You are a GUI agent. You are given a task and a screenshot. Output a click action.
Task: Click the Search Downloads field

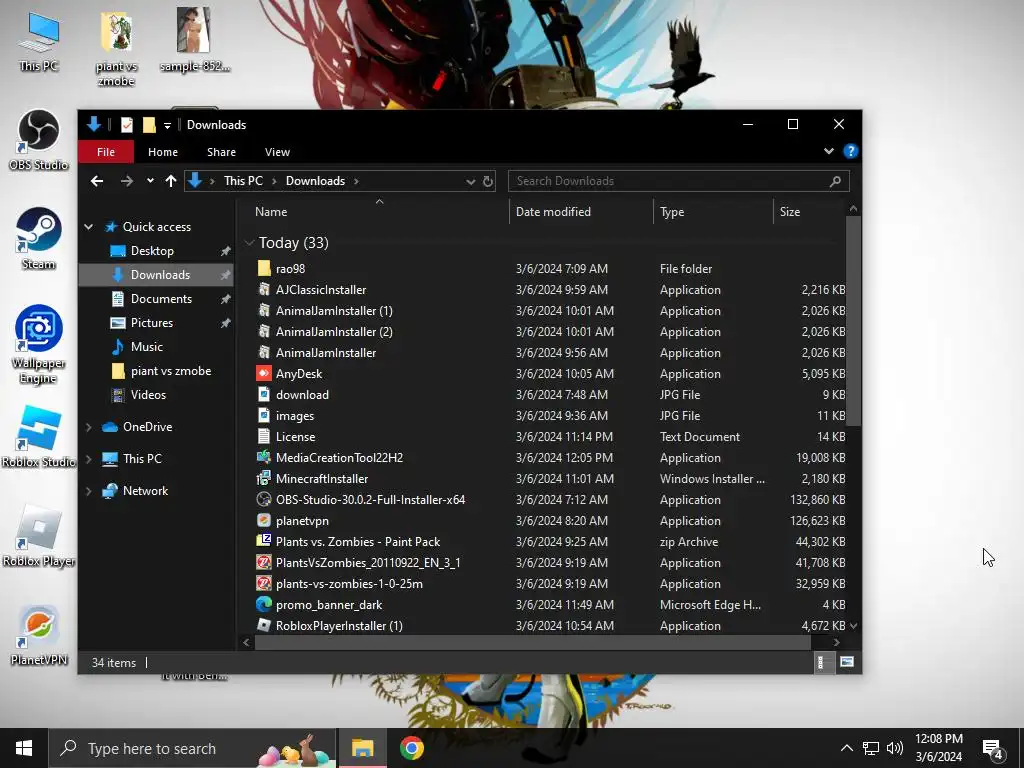[x=679, y=181]
